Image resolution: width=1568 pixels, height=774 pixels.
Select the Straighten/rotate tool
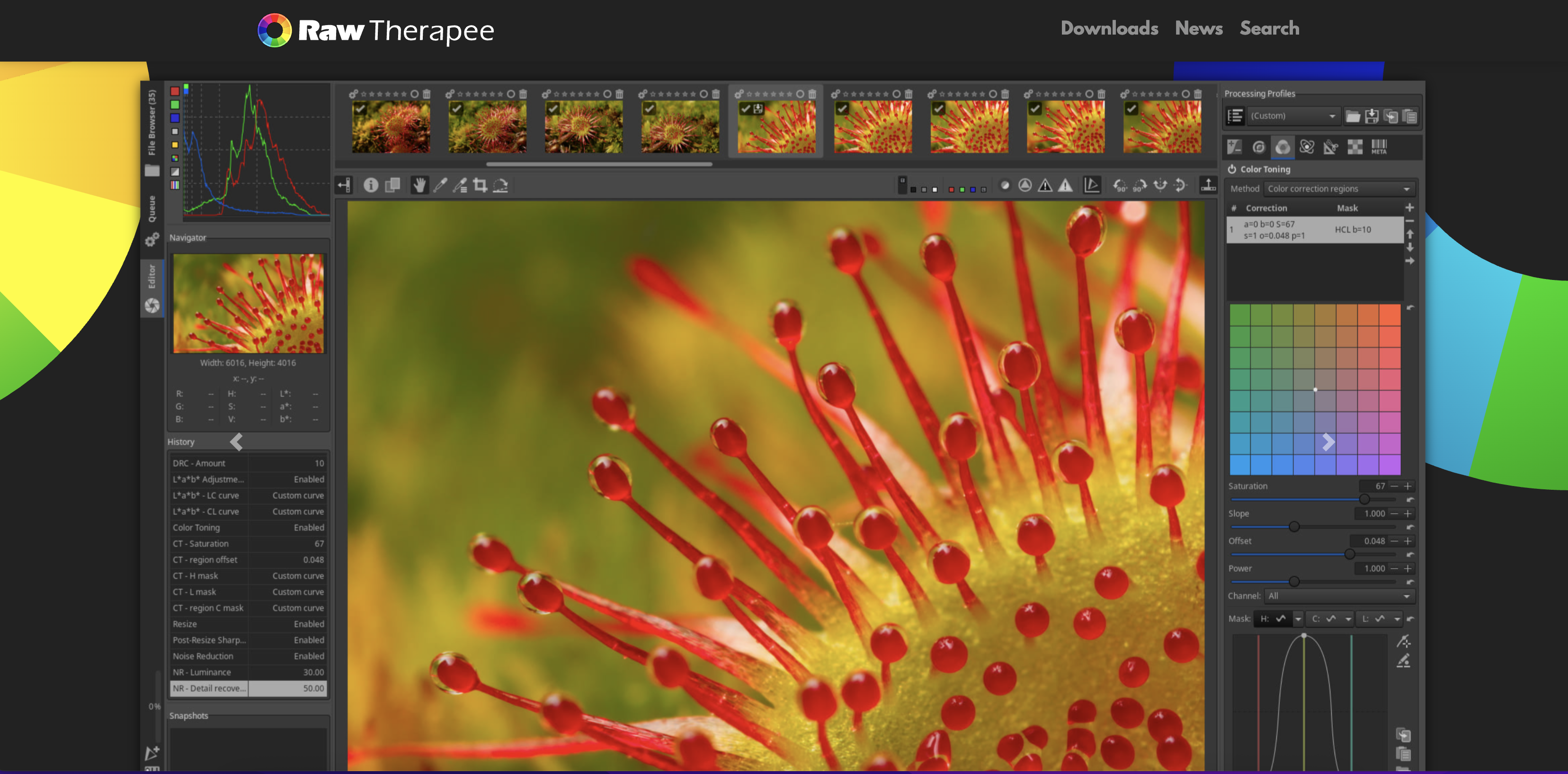point(500,185)
